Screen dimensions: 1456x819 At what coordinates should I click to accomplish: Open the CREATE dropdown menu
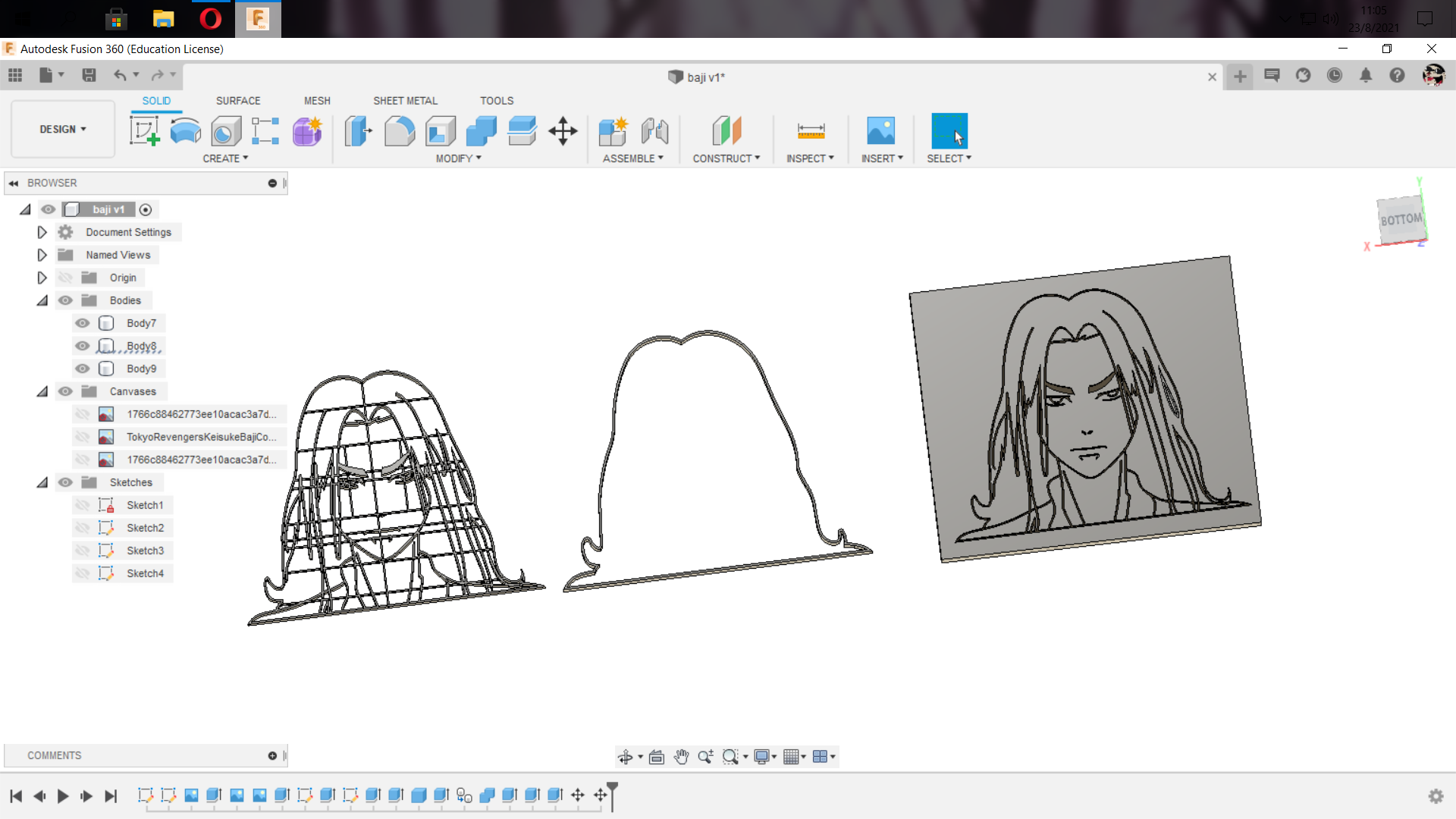click(225, 158)
